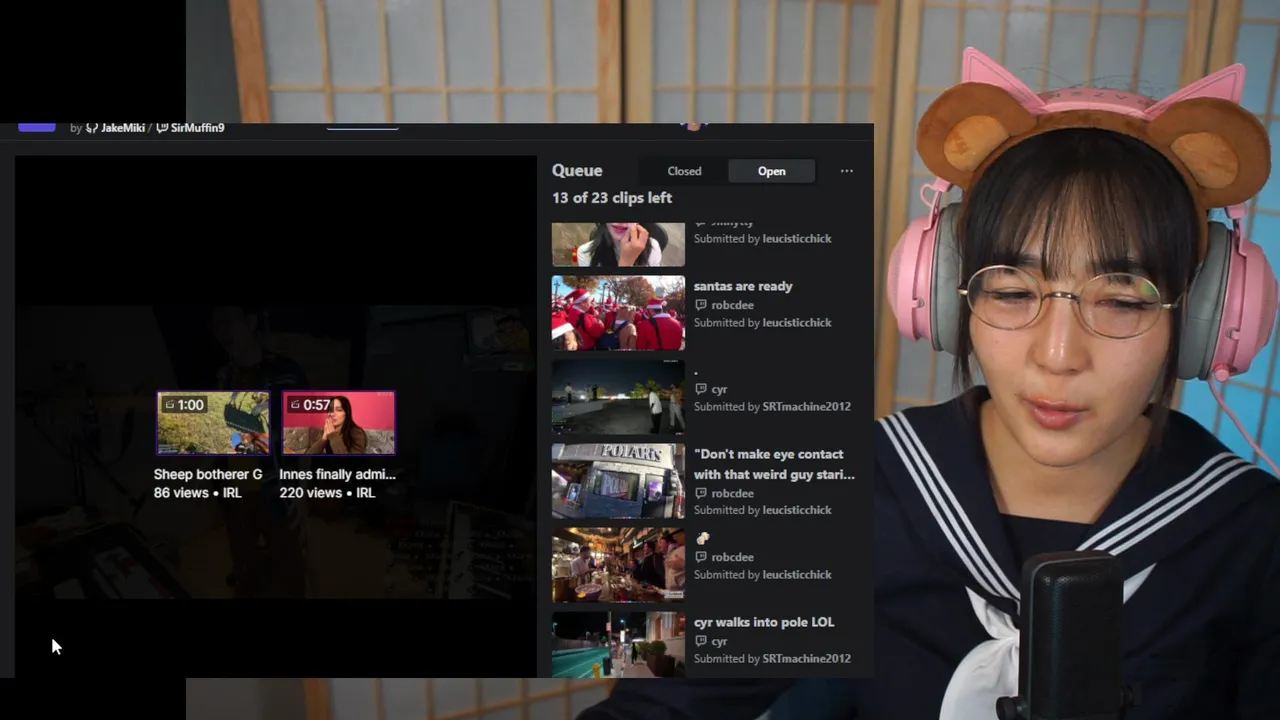
Task: Open the '.' cyr night street thumbnail
Action: [618, 397]
